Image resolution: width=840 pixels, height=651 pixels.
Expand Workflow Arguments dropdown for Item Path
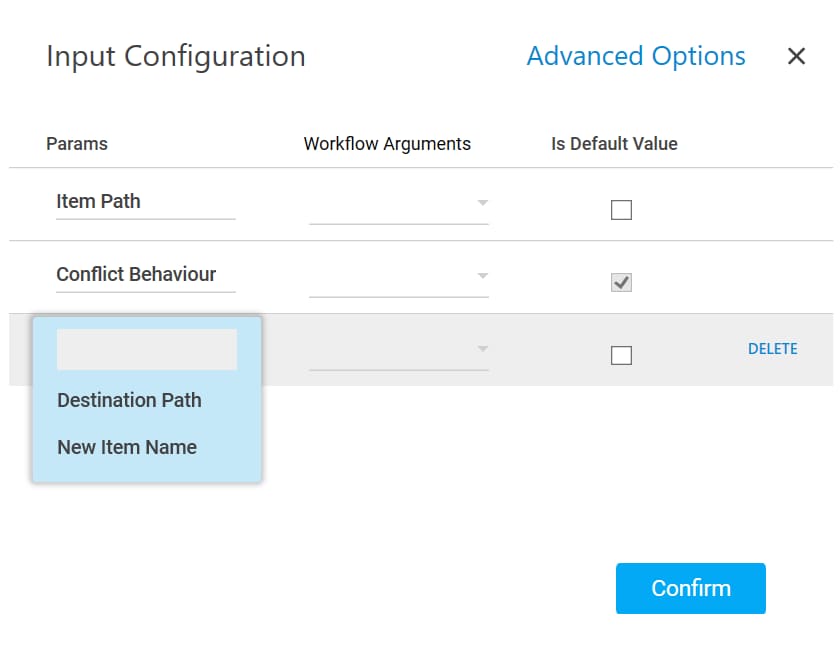398,203
